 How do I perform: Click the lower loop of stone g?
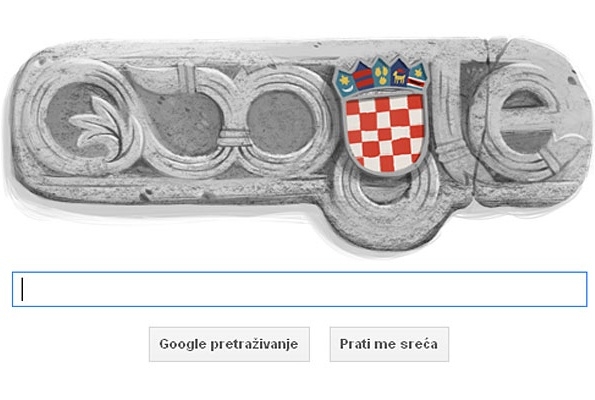coord(389,205)
